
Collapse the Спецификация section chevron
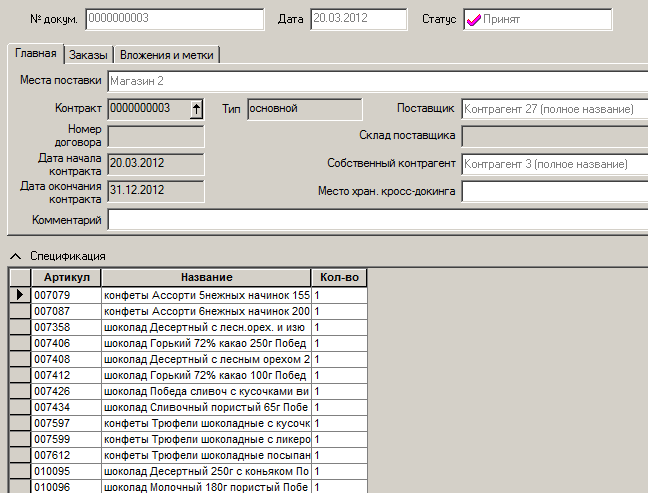tap(15, 257)
